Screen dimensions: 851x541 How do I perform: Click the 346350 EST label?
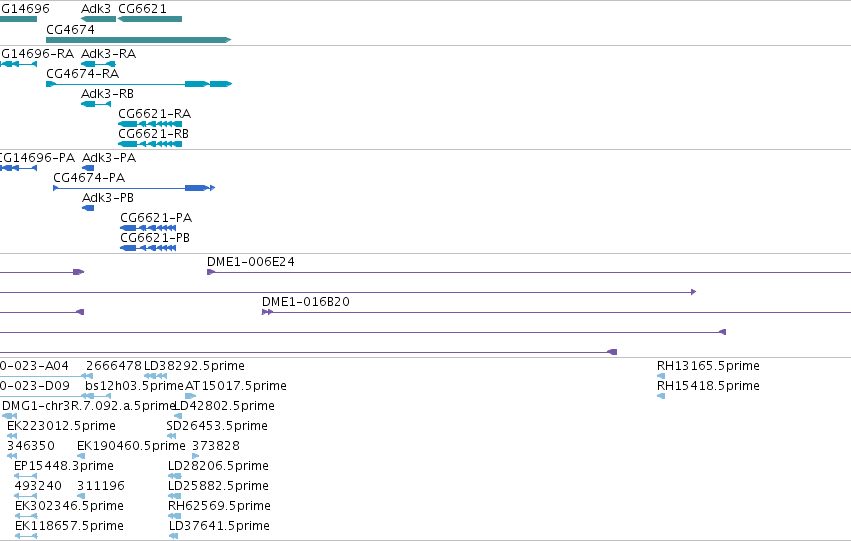(x=30, y=446)
